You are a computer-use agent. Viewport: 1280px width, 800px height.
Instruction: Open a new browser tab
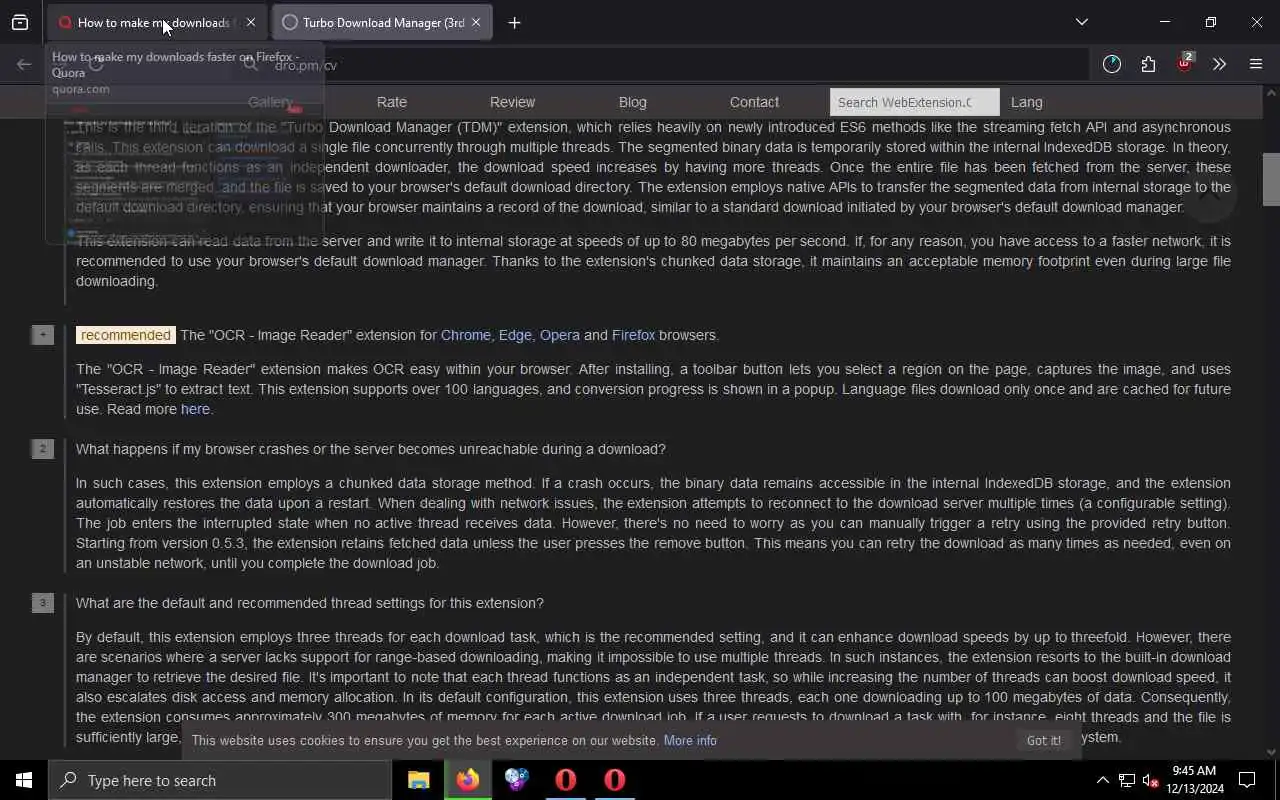pyautogui.click(x=514, y=22)
